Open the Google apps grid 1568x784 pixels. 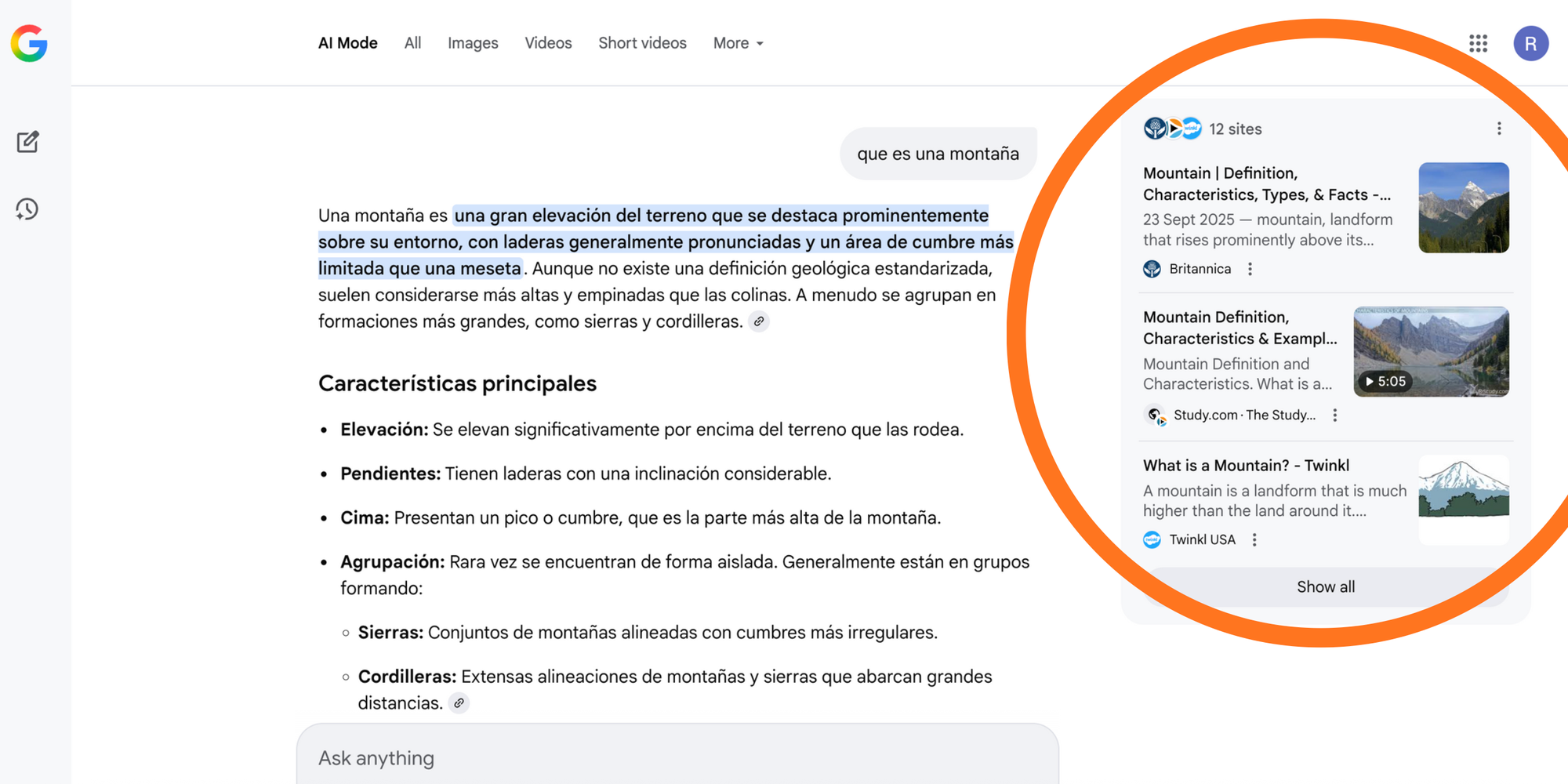1478,43
